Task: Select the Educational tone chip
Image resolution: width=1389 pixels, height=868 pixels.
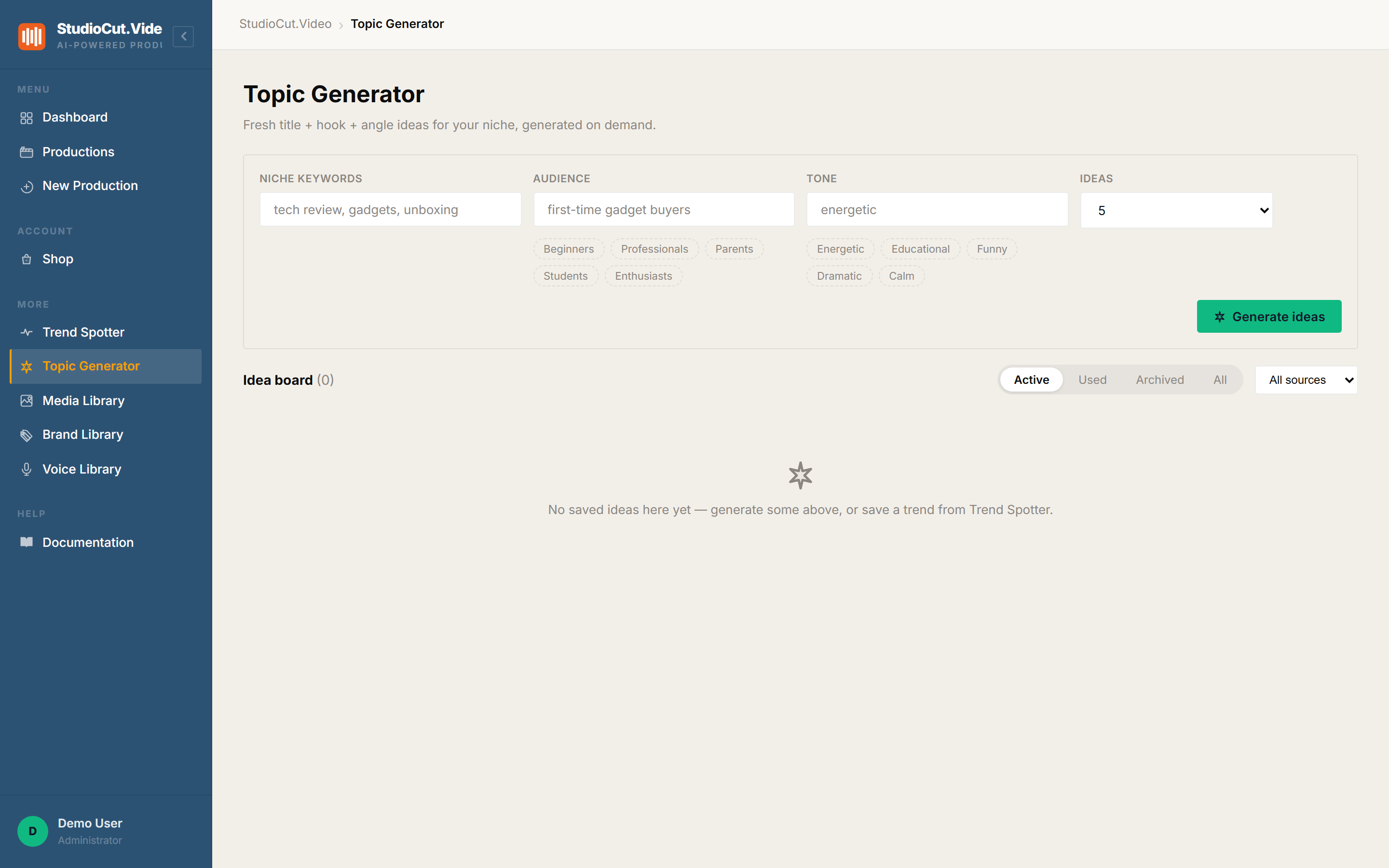Action: [x=921, y=249]
